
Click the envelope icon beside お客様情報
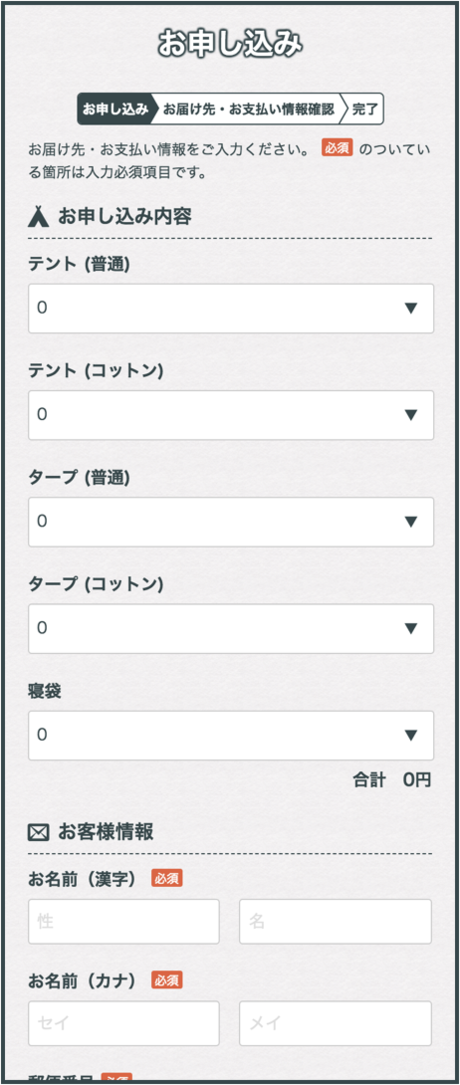tap(39, 832)
